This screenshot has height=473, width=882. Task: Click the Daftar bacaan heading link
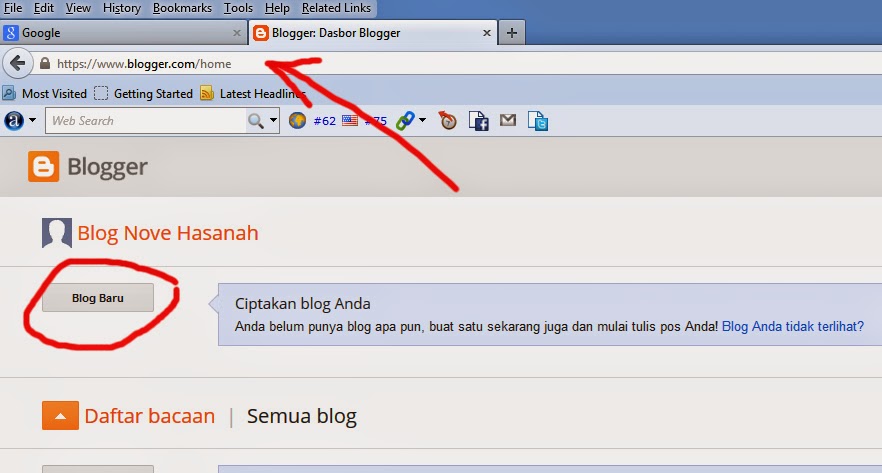tap(150, 416)
